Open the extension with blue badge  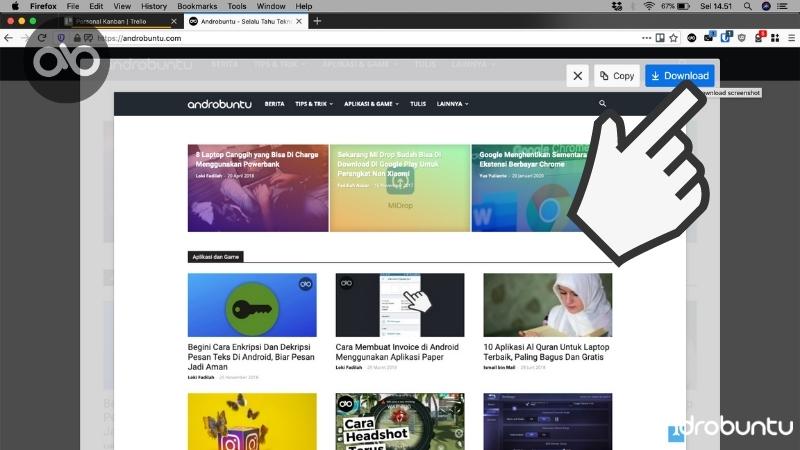[709, 37]
